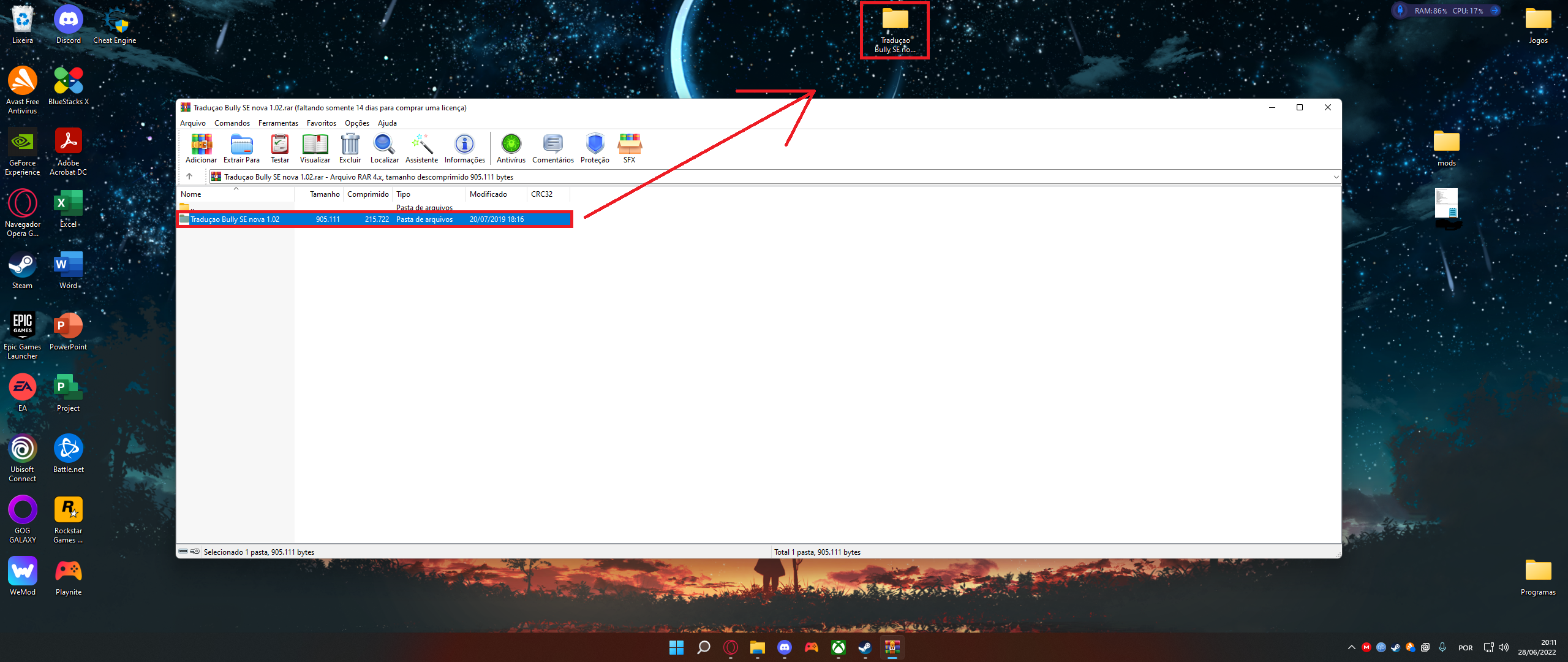This screenshot has width=1568, height=662.
Task: Run the Antivírus scan icon
Action: 511,148
